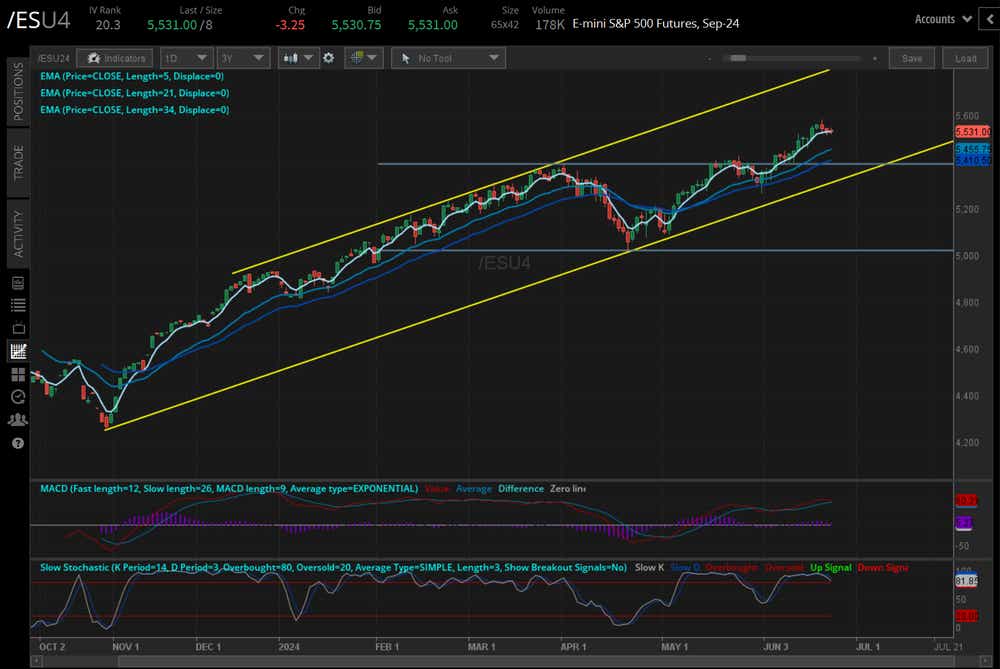This screenshot has height=669, width=1000.
Task: Collapse the right panel with the chevron arrow
Action: 990,19
